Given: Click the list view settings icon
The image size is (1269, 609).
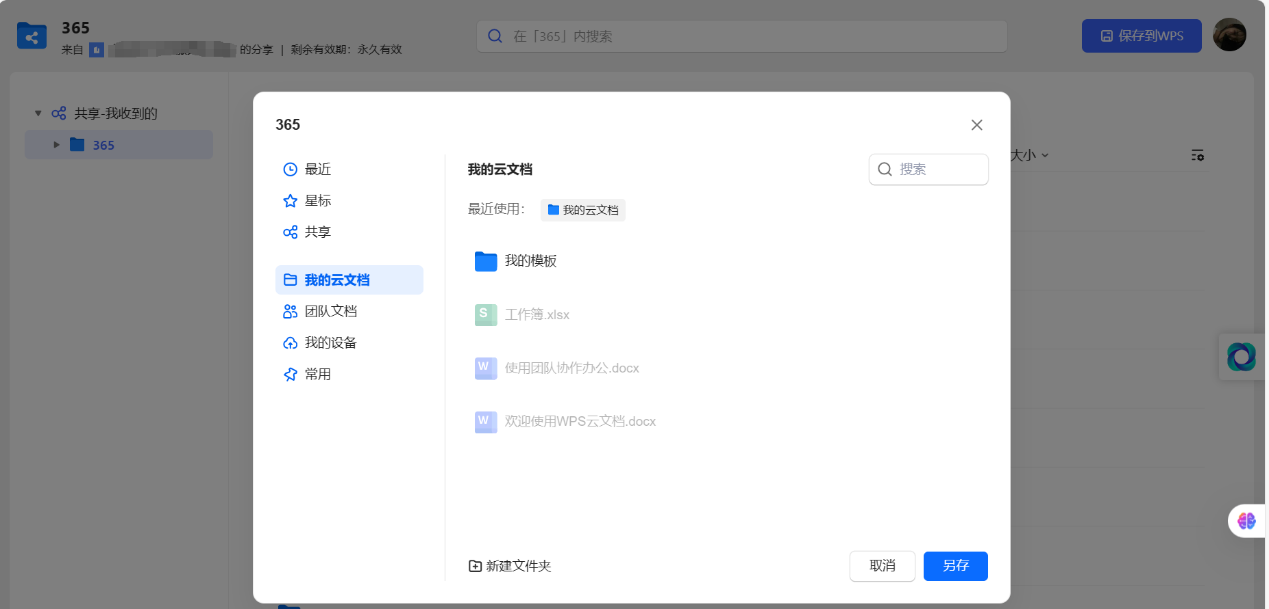Looking at the screenshot, I should click(x=1197, y=155).
